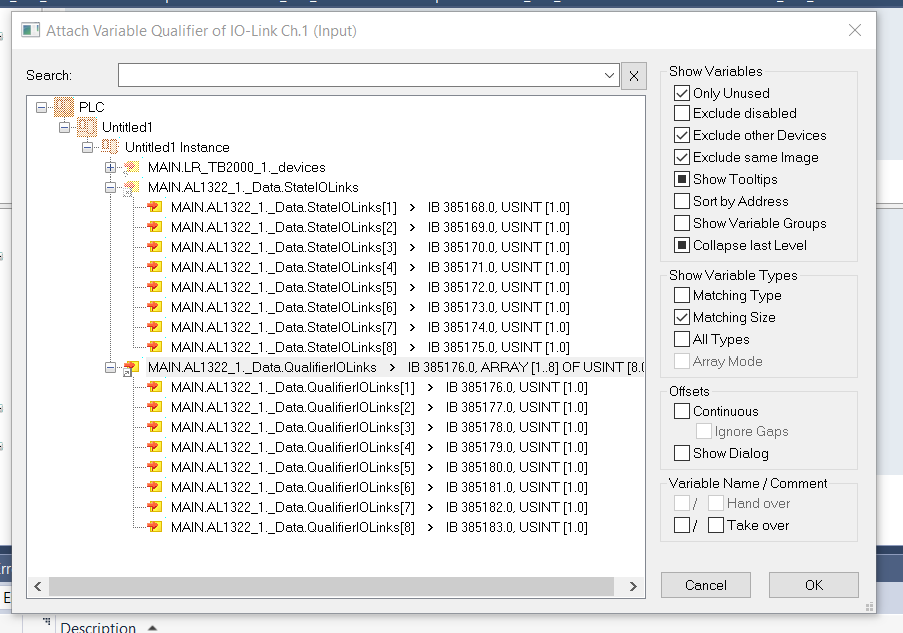Click the OK button

[x=814, y=585]
